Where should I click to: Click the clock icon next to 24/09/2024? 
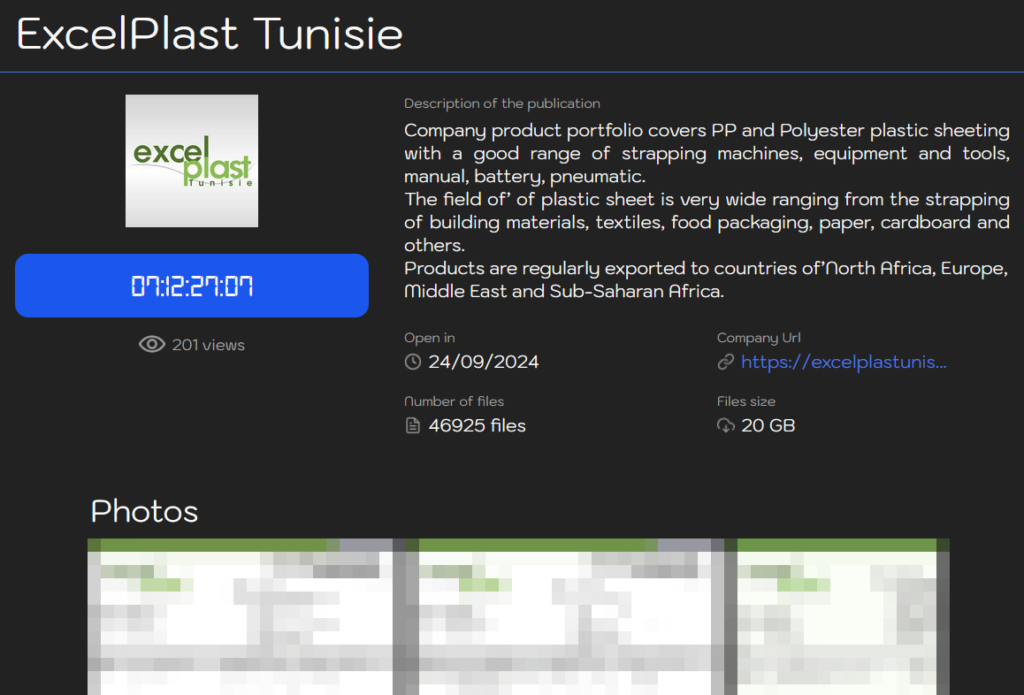[412, 362]
